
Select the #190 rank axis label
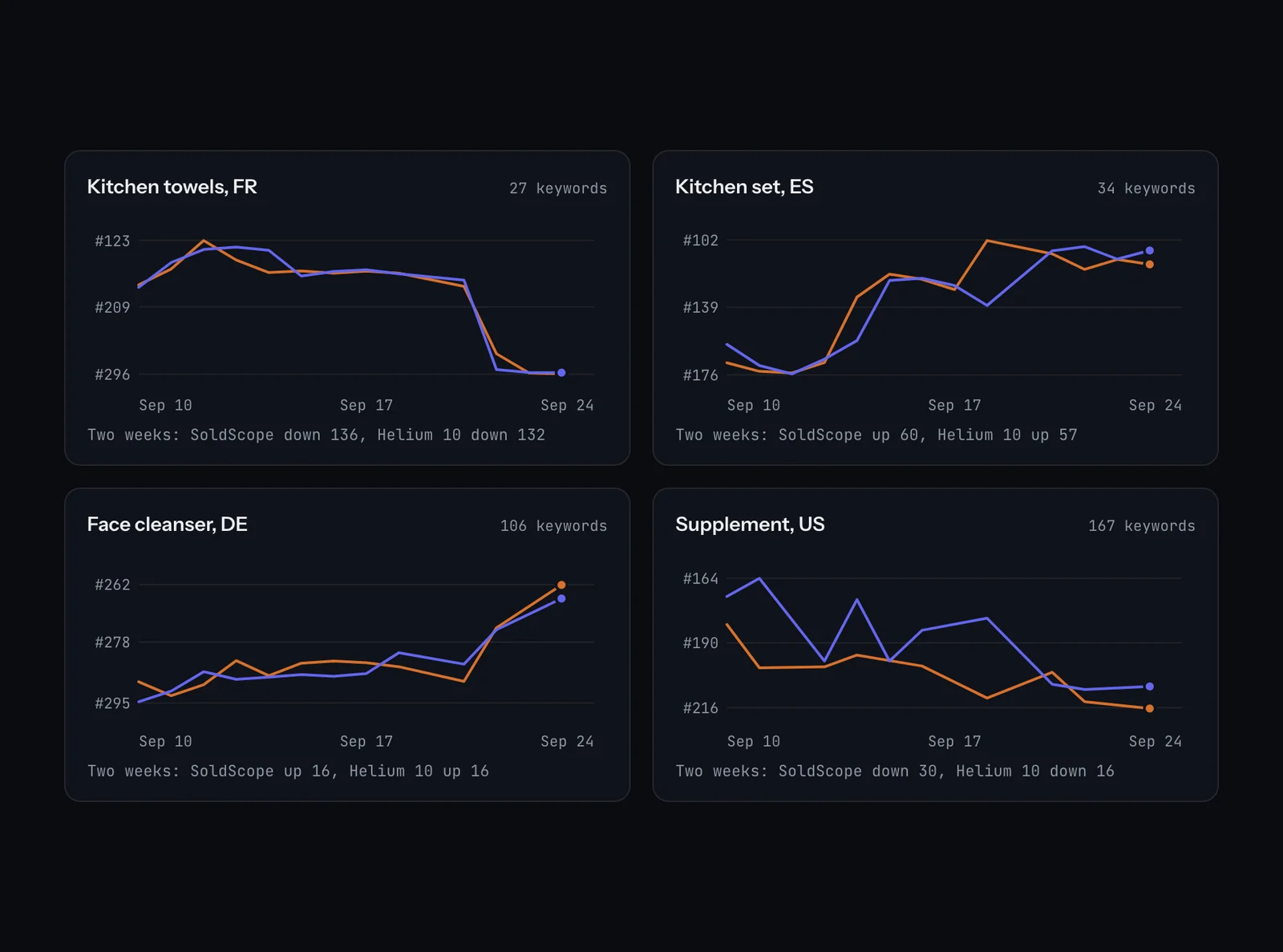click(700, 643)
